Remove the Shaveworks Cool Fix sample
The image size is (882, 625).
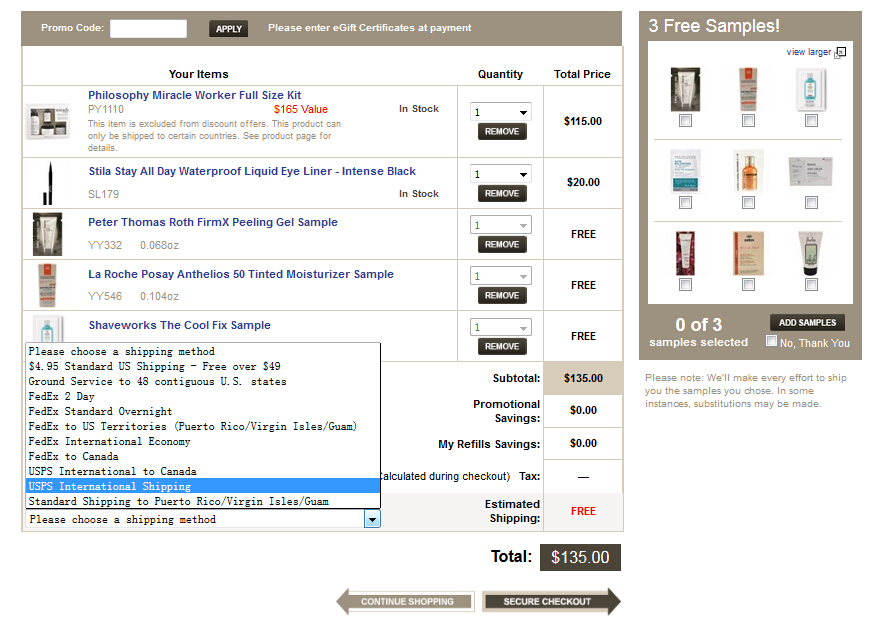coord(502,347)
